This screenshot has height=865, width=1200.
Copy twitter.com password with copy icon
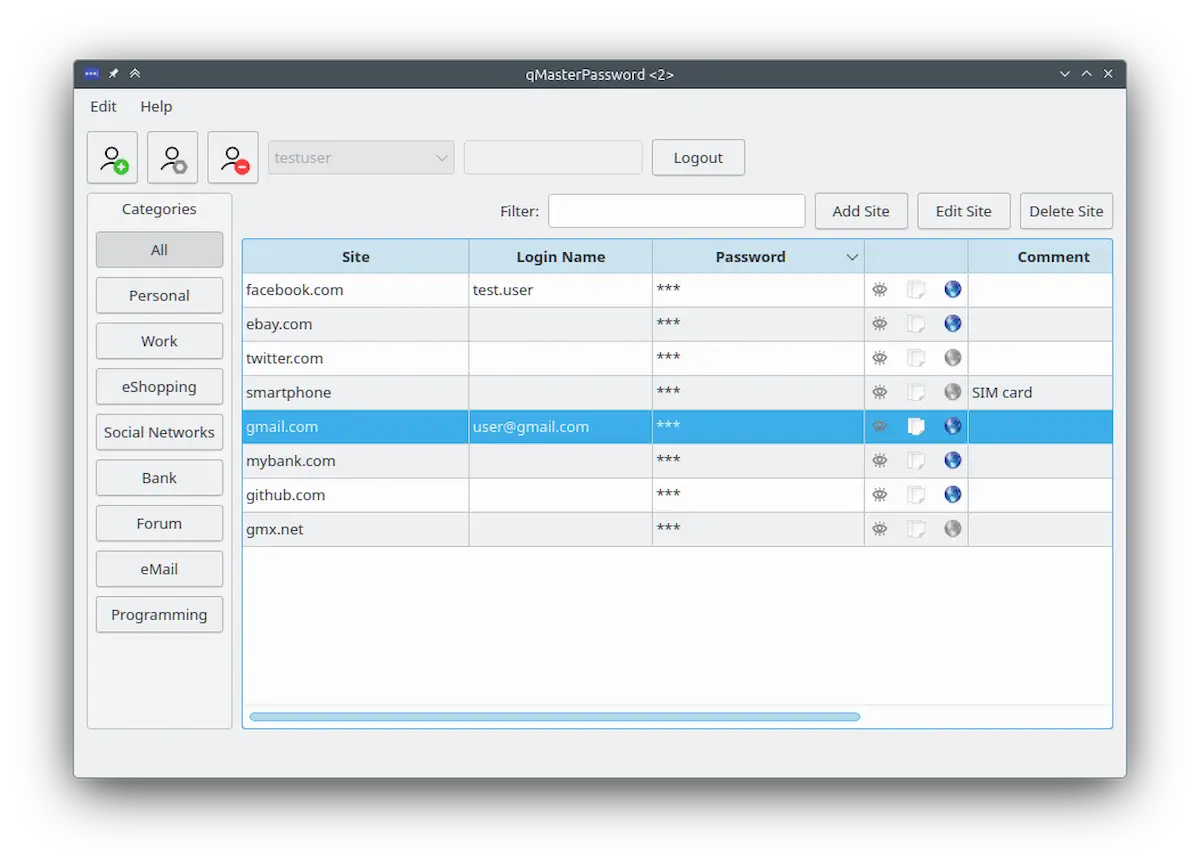click(916, 358)
